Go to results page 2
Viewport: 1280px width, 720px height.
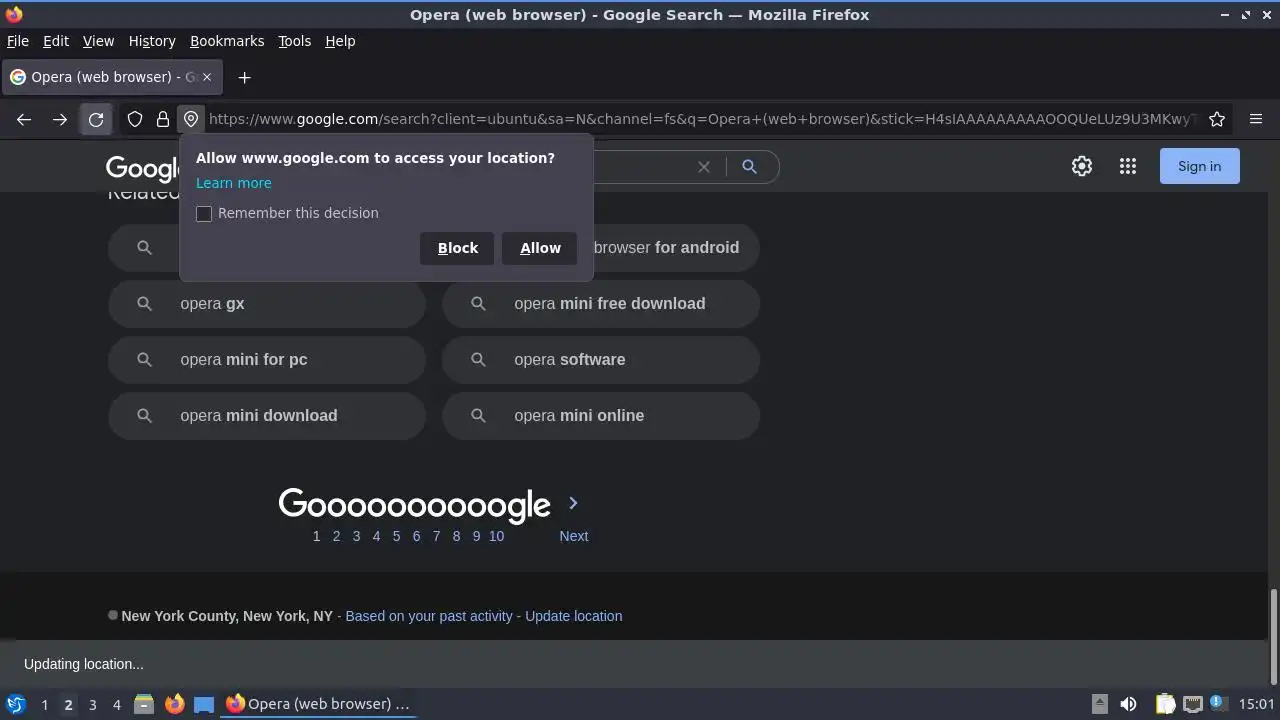pos(336,536)
